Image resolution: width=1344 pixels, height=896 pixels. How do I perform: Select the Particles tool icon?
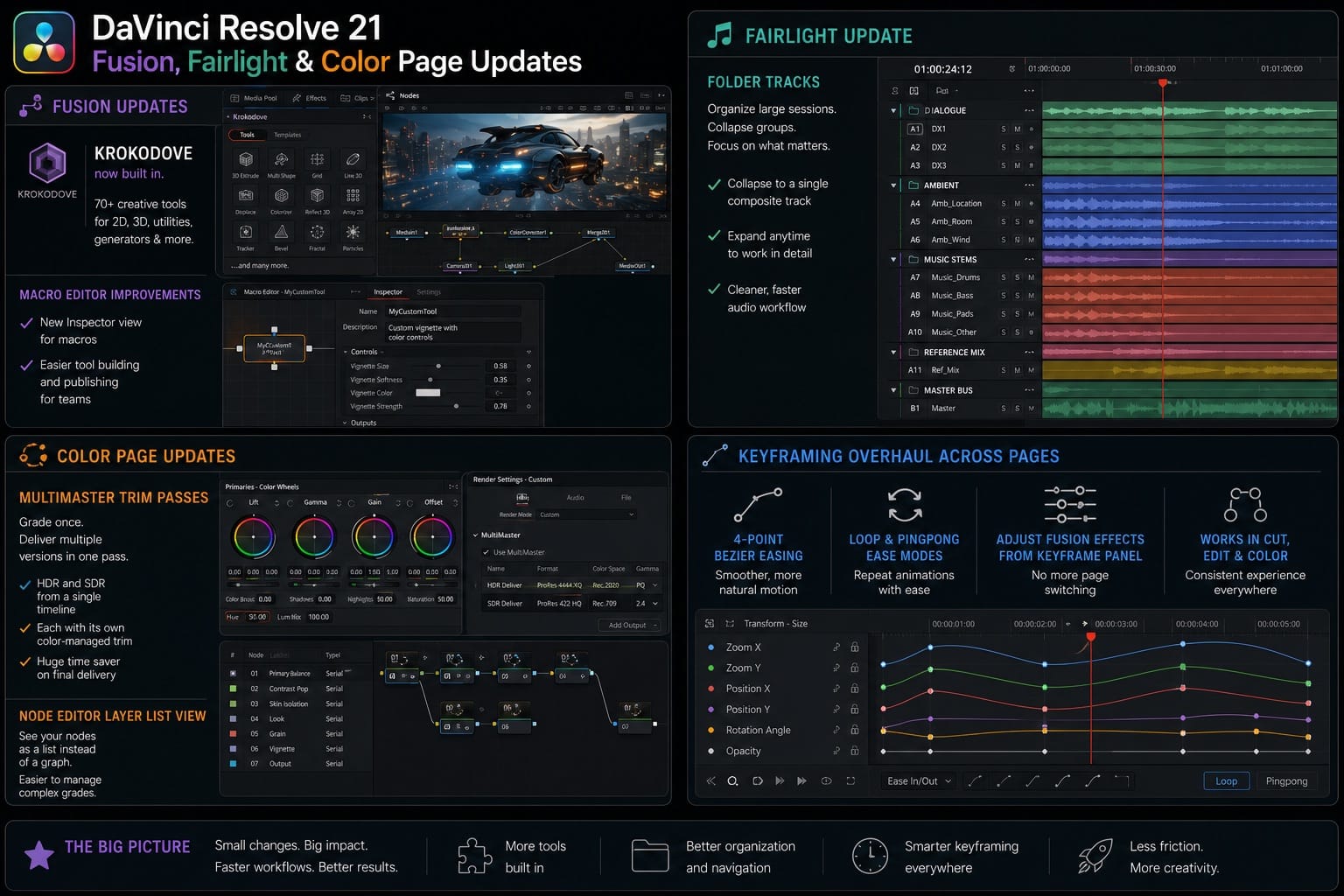353,232
